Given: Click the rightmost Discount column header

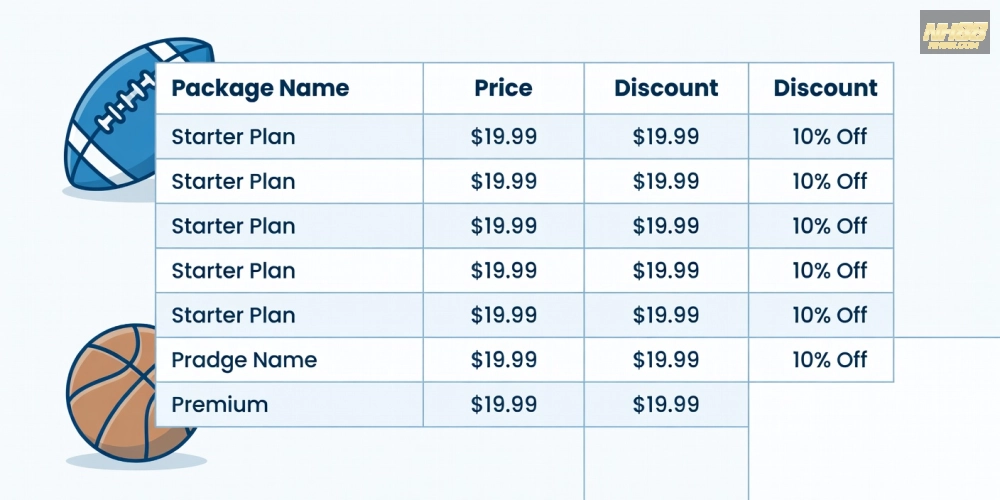Looking at the screenshot, I should (825, 88).
